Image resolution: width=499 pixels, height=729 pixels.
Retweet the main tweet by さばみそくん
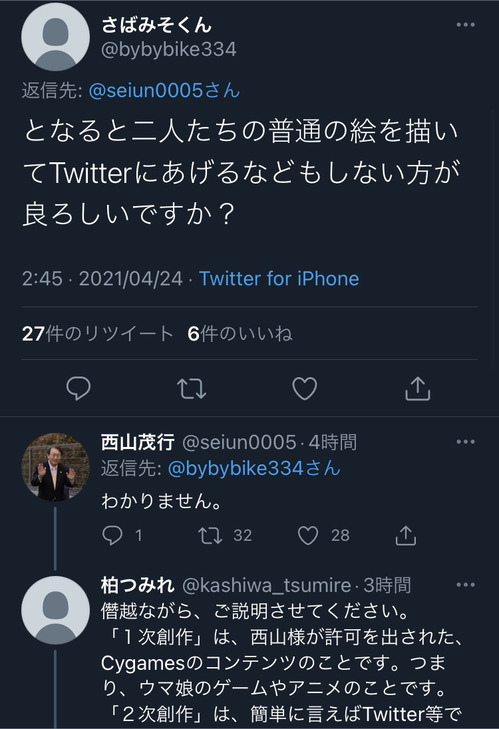192,389
